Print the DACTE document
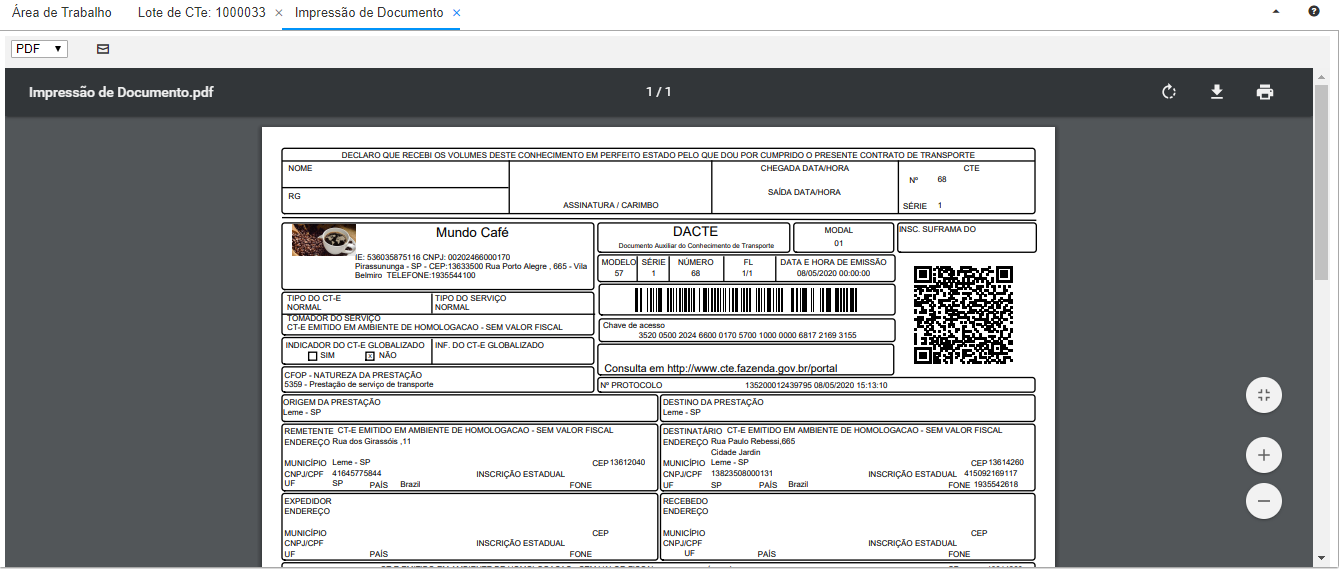The width and height of the screenshot is (1339, 569). coord(1265,93)
